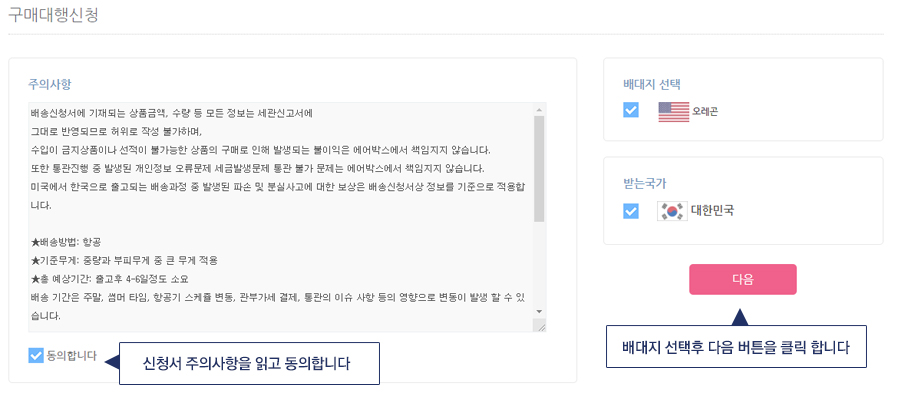Click the United States flag icon

(x=673, y=111)
